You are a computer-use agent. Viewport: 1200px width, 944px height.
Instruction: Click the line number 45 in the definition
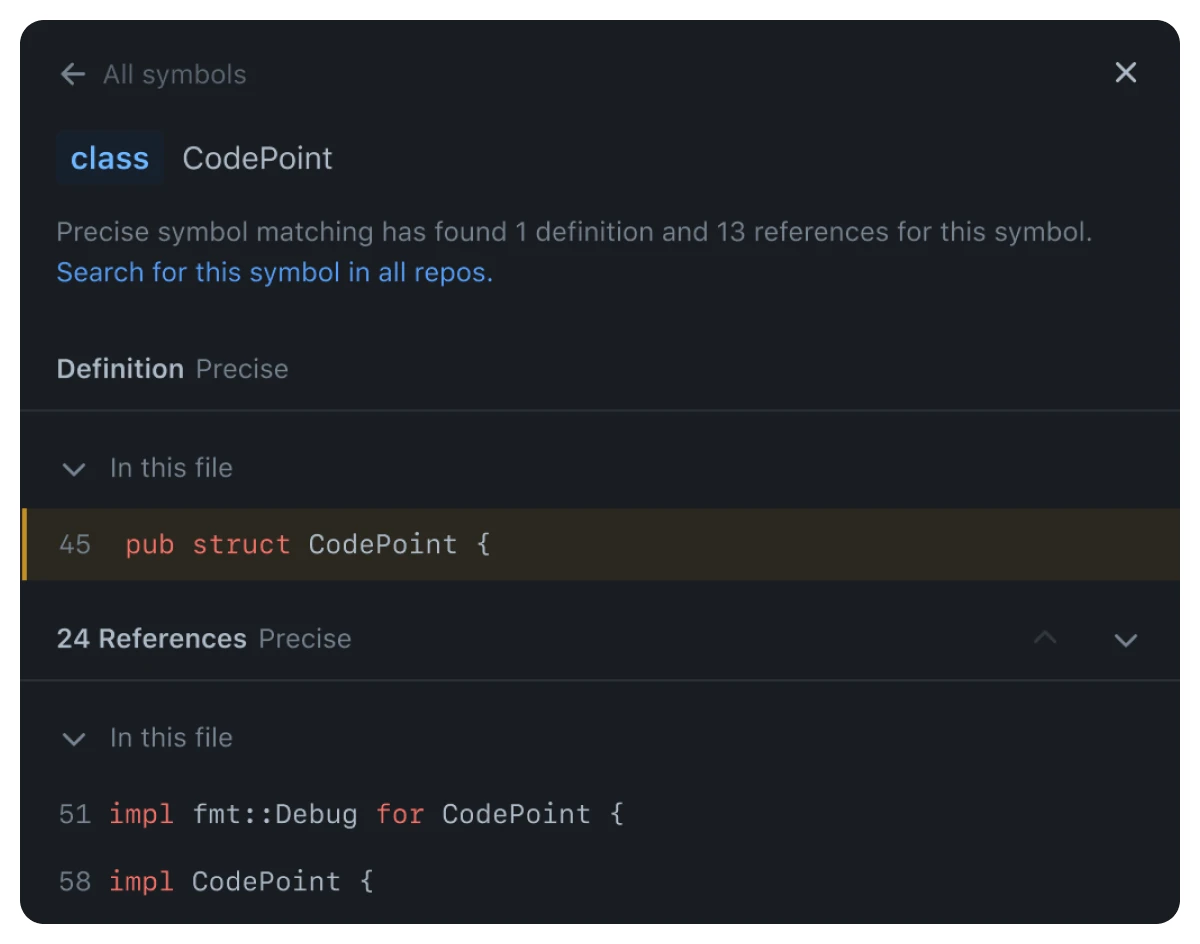tap(74, 544)
